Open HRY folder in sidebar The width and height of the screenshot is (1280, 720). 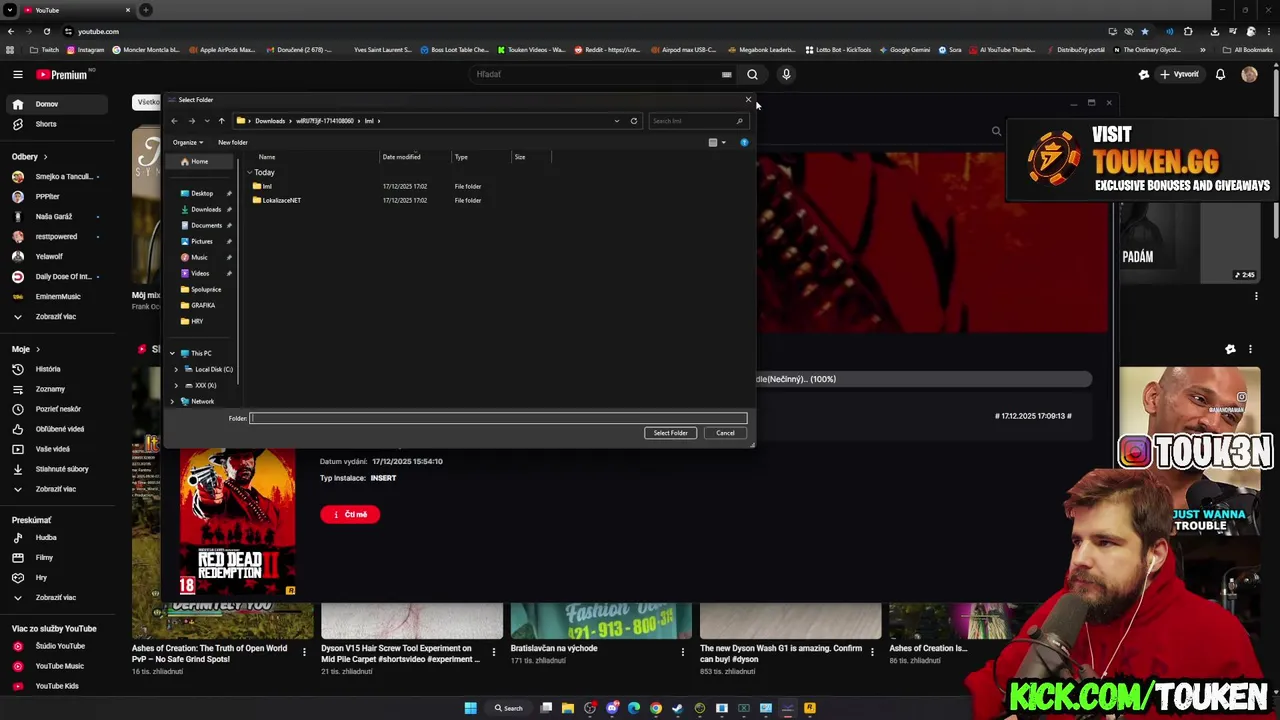[x=197, y=321]
